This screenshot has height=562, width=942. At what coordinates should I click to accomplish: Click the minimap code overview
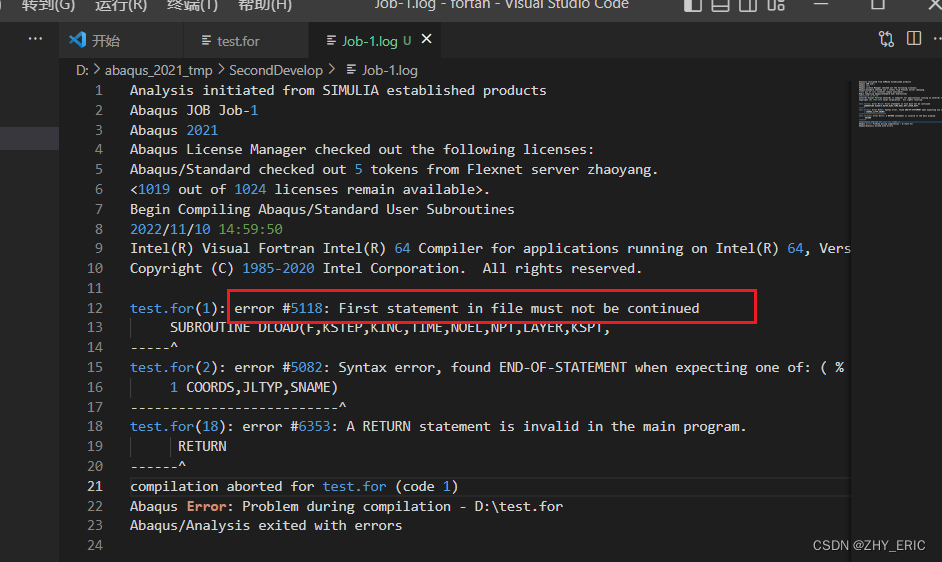899,103
